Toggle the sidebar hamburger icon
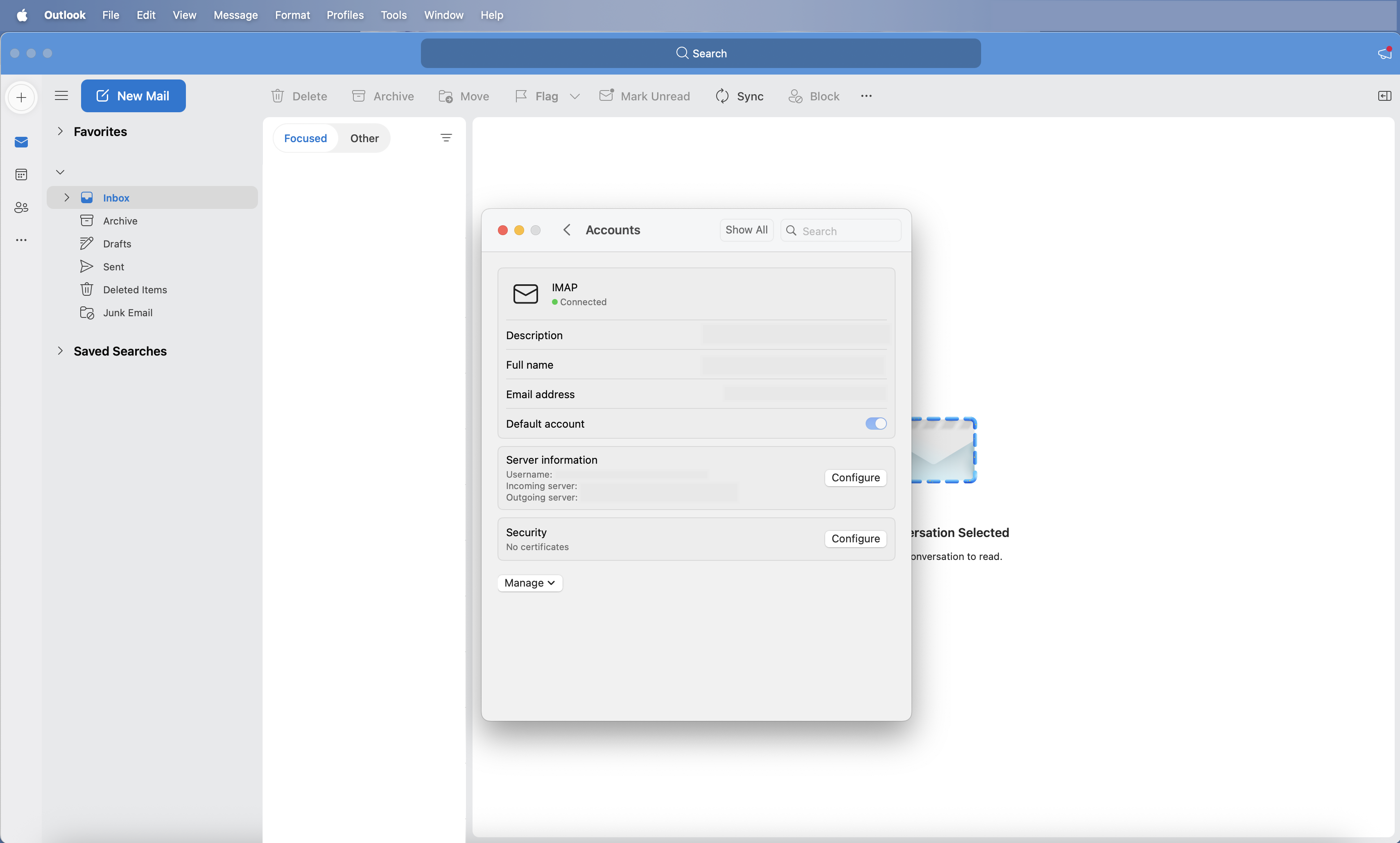Image resolution: width=1400 pixels, height=843 pixels. 61,95
